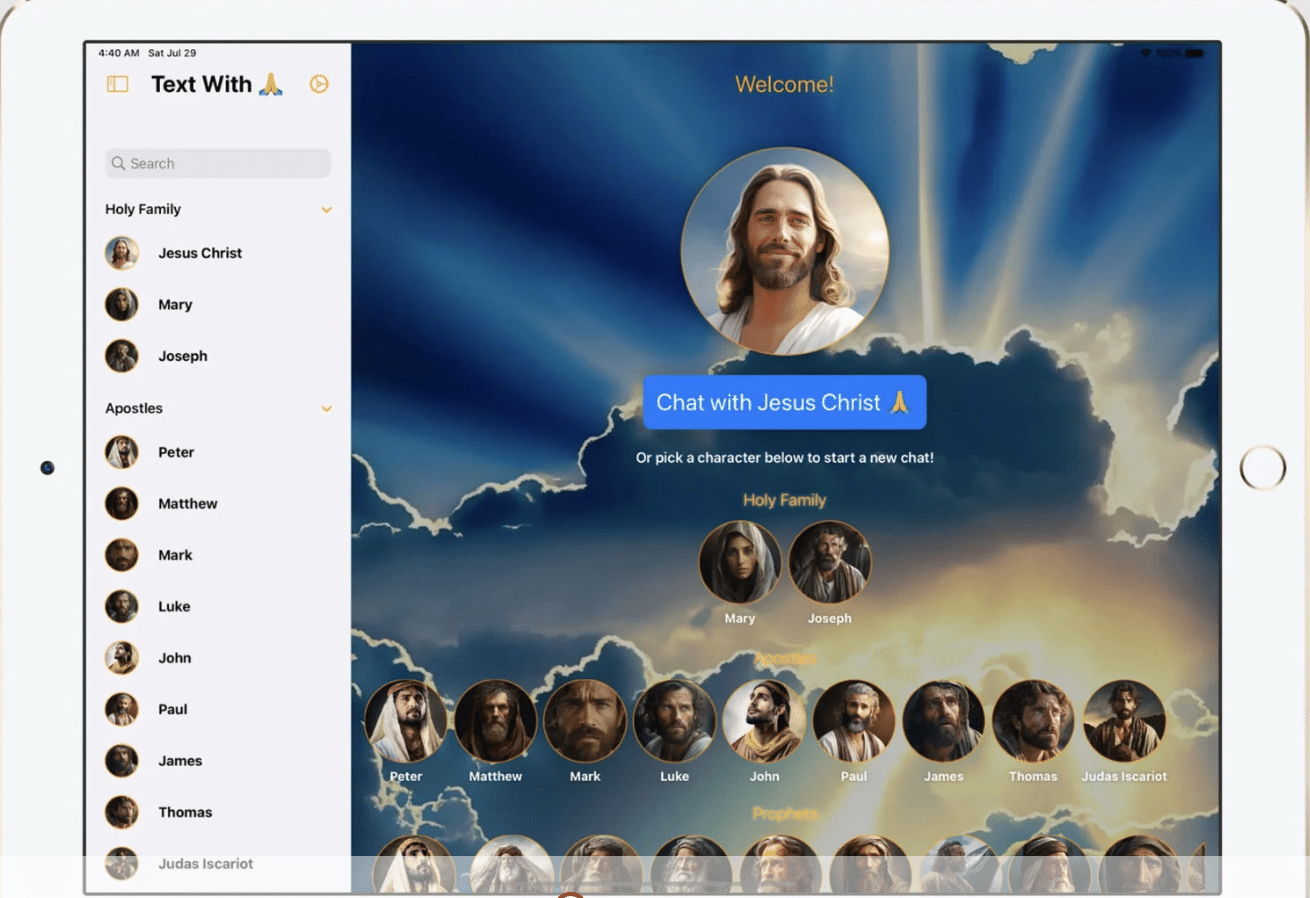Select Judas Iscariot's portrait in Apostles row
The width and height of the screenshot is (1310, 898).
click(x=1124, y=718)
